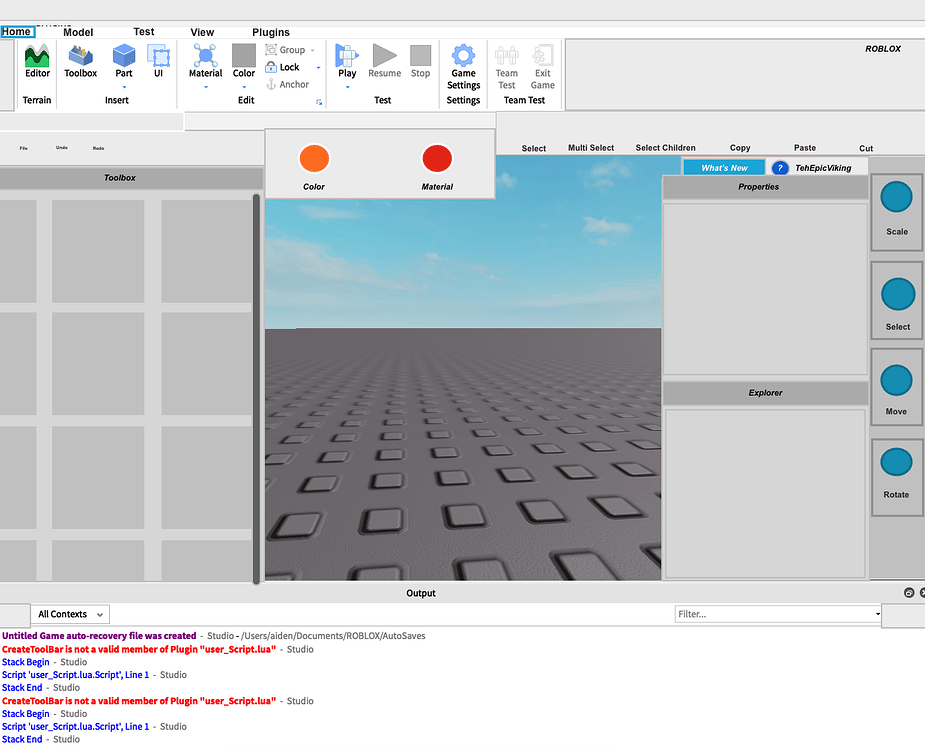Open the All Contexts dropdown
This screenshot has width=925, height=750.
point(70,614)
